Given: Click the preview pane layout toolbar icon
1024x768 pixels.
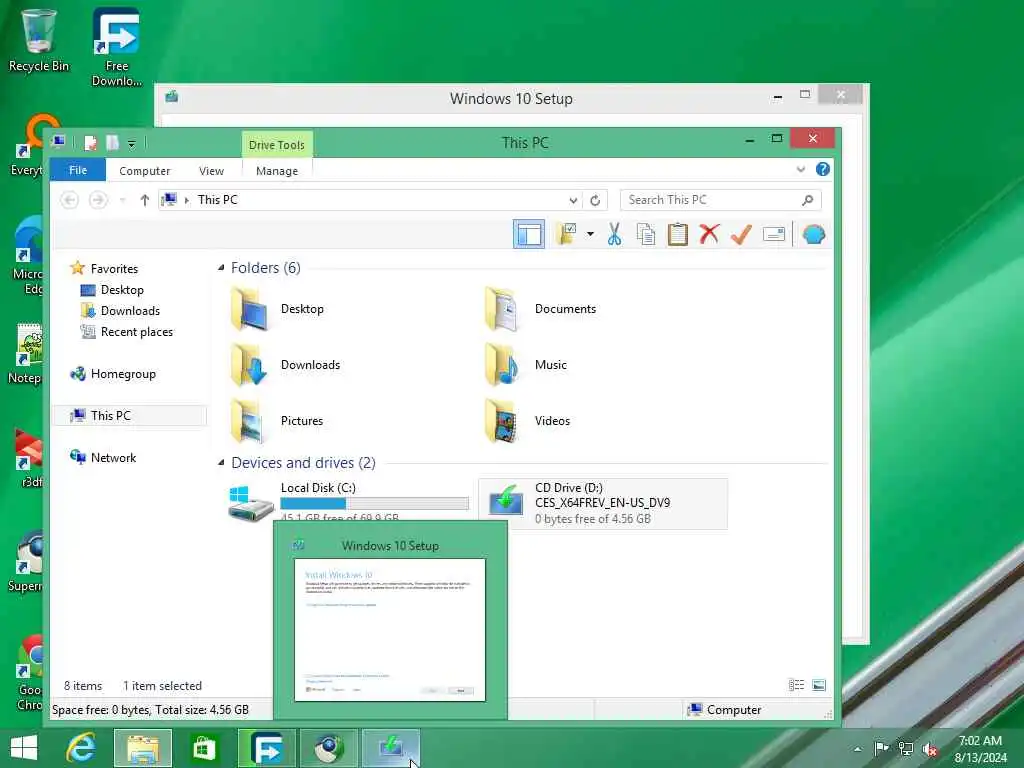Looking at the screenshot, I should 528,234.
